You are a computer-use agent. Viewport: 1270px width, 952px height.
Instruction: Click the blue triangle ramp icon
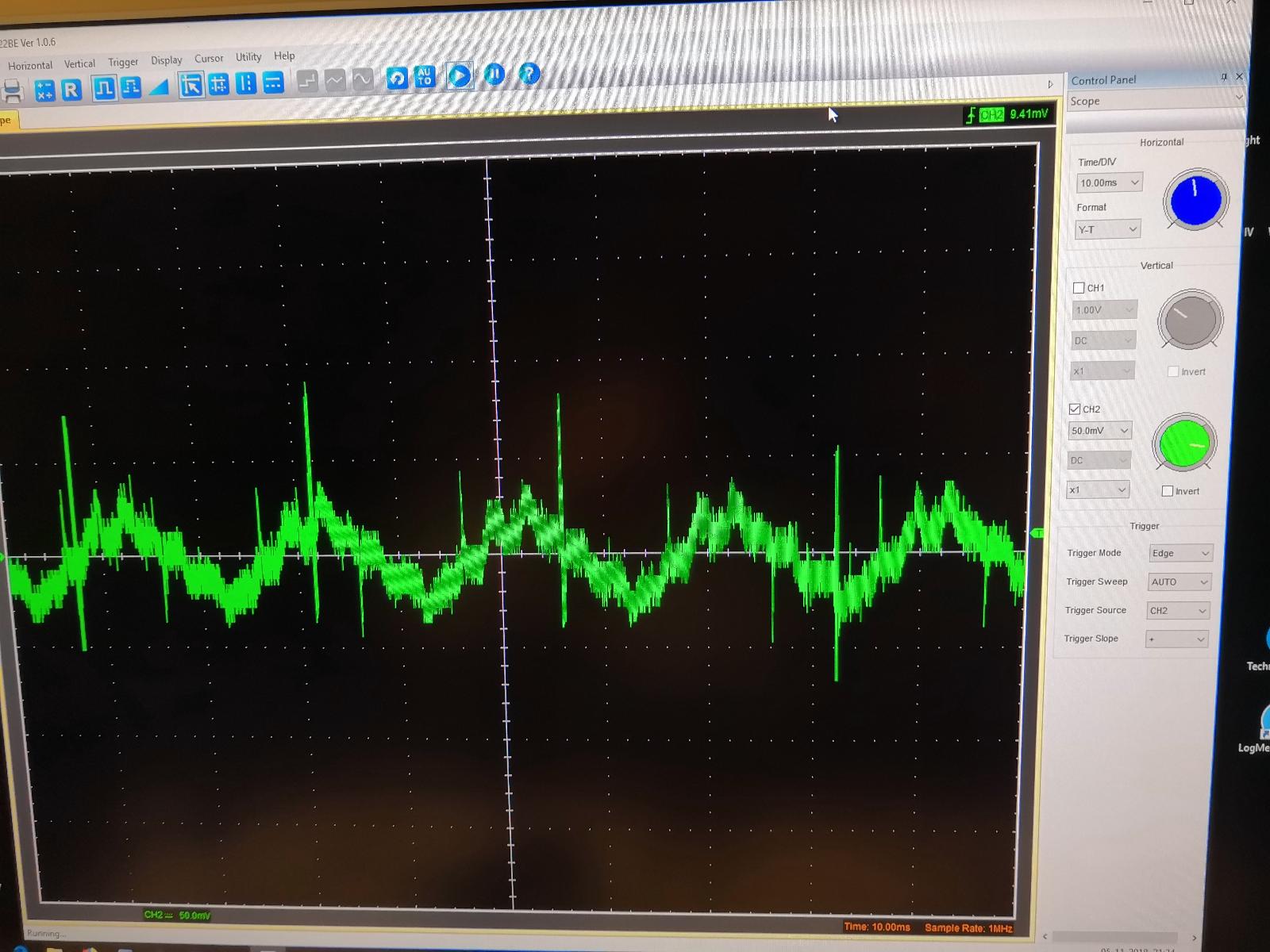160,87
